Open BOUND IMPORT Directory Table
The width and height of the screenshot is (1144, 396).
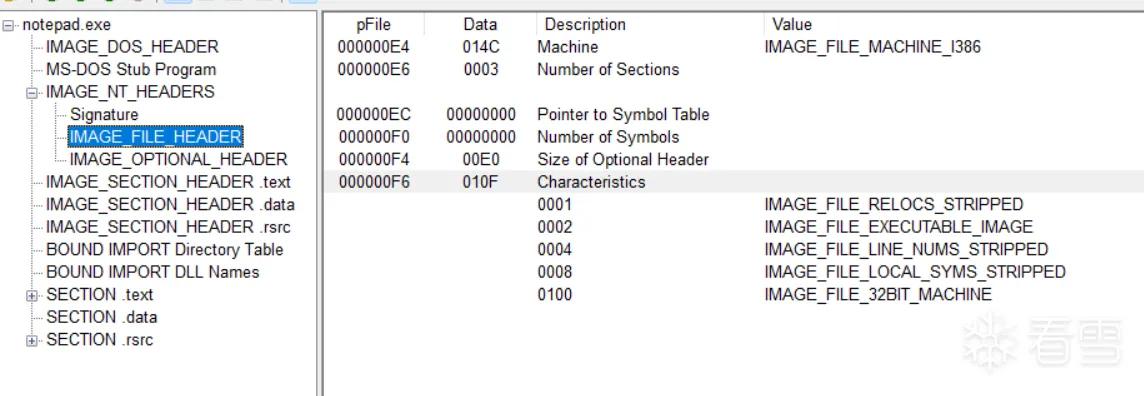coord(164,250)
